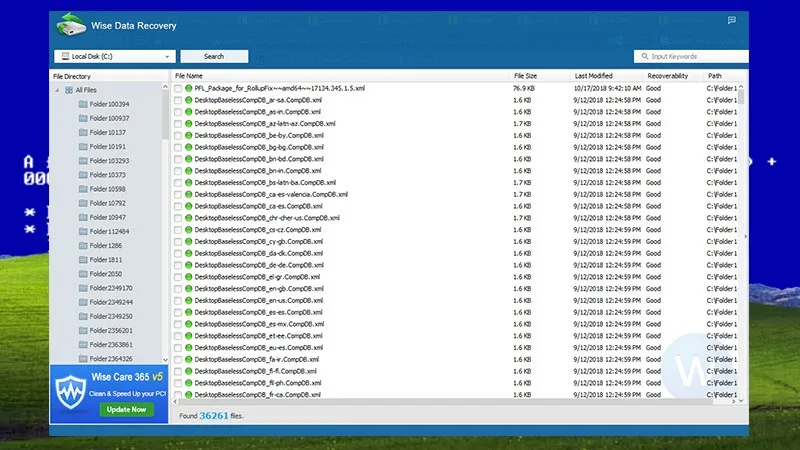Image resolution: width=800 pixels, height=450 pixels.
Task: Check the PFL_Package_for_RollupFix file checkbox
Action: (x=178, y=88)
